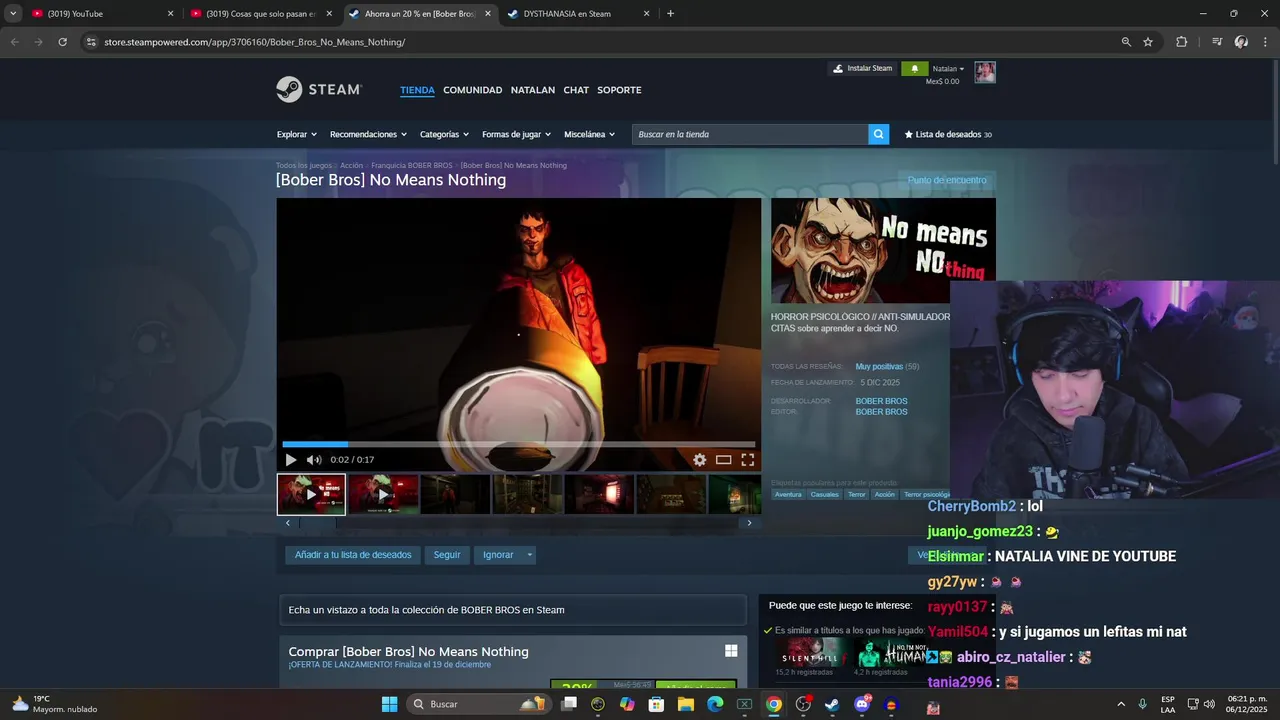This screenshot has height=720, width=1280.
Task: Open the SOPORTE menu item
Action: click(619, 90)
